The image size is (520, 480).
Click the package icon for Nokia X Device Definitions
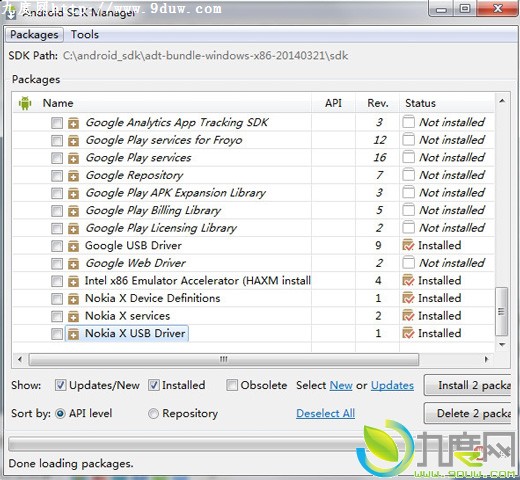tap(73, 299)
